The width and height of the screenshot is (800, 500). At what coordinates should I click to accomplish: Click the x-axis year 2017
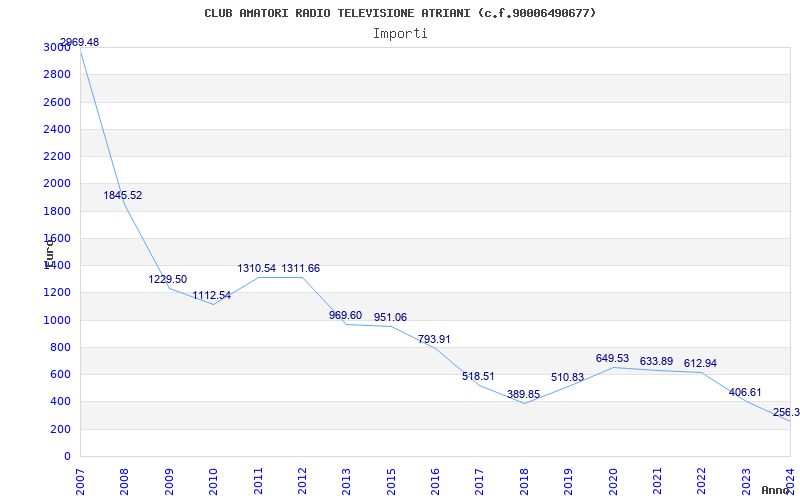(480, 481)
